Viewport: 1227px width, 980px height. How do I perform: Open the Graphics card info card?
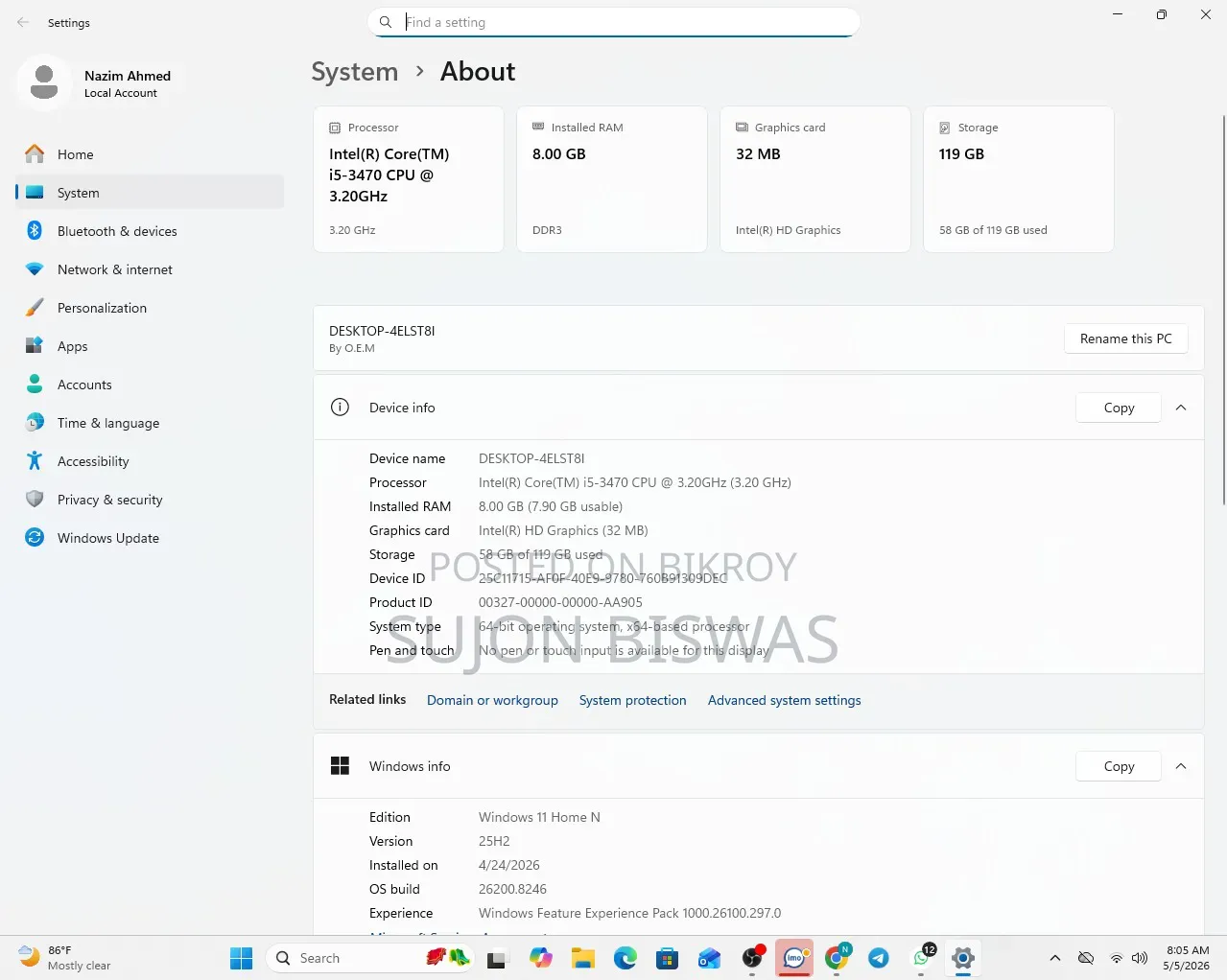[815, 179]
